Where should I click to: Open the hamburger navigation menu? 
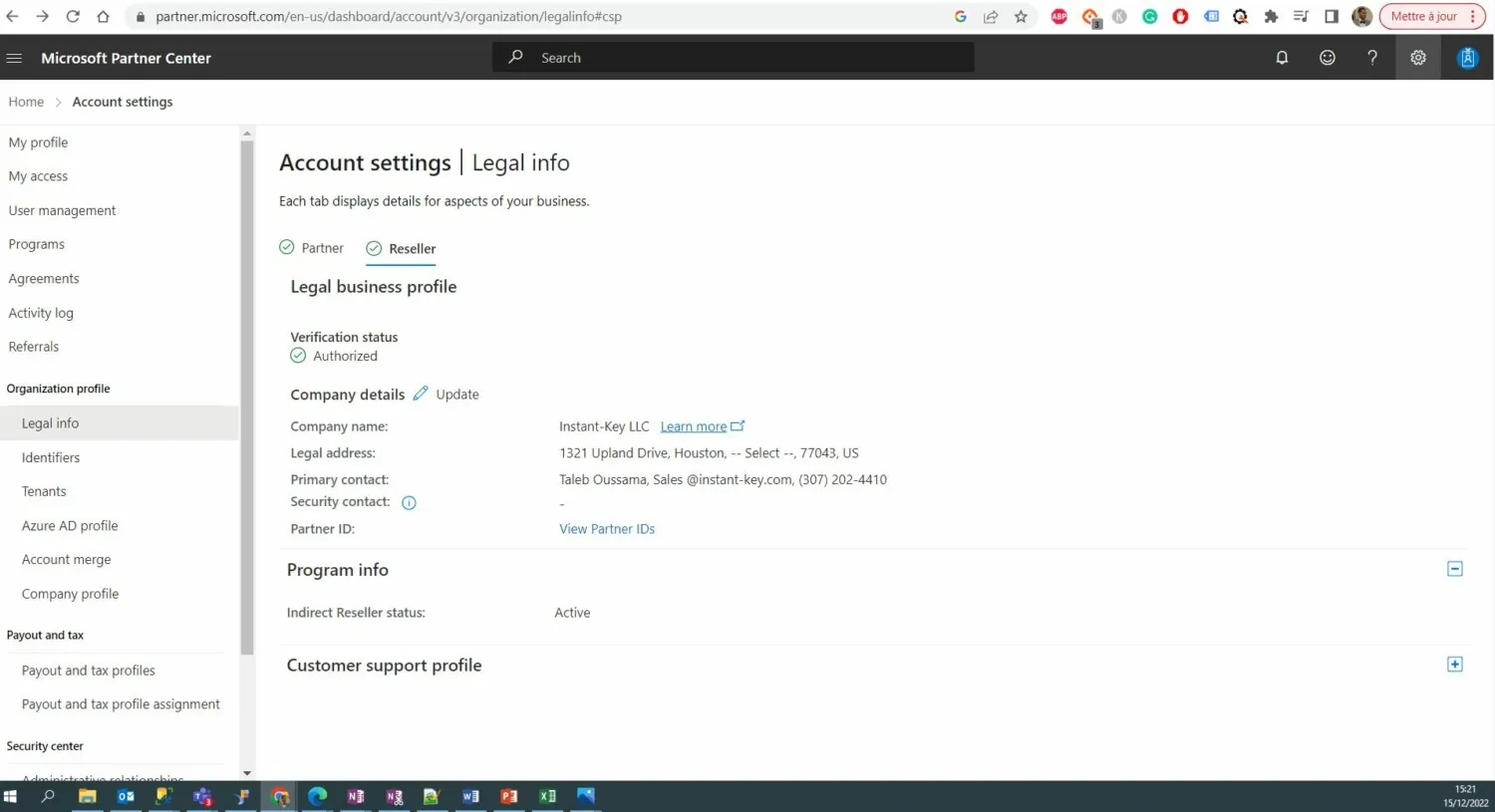[x=14, y=58]
